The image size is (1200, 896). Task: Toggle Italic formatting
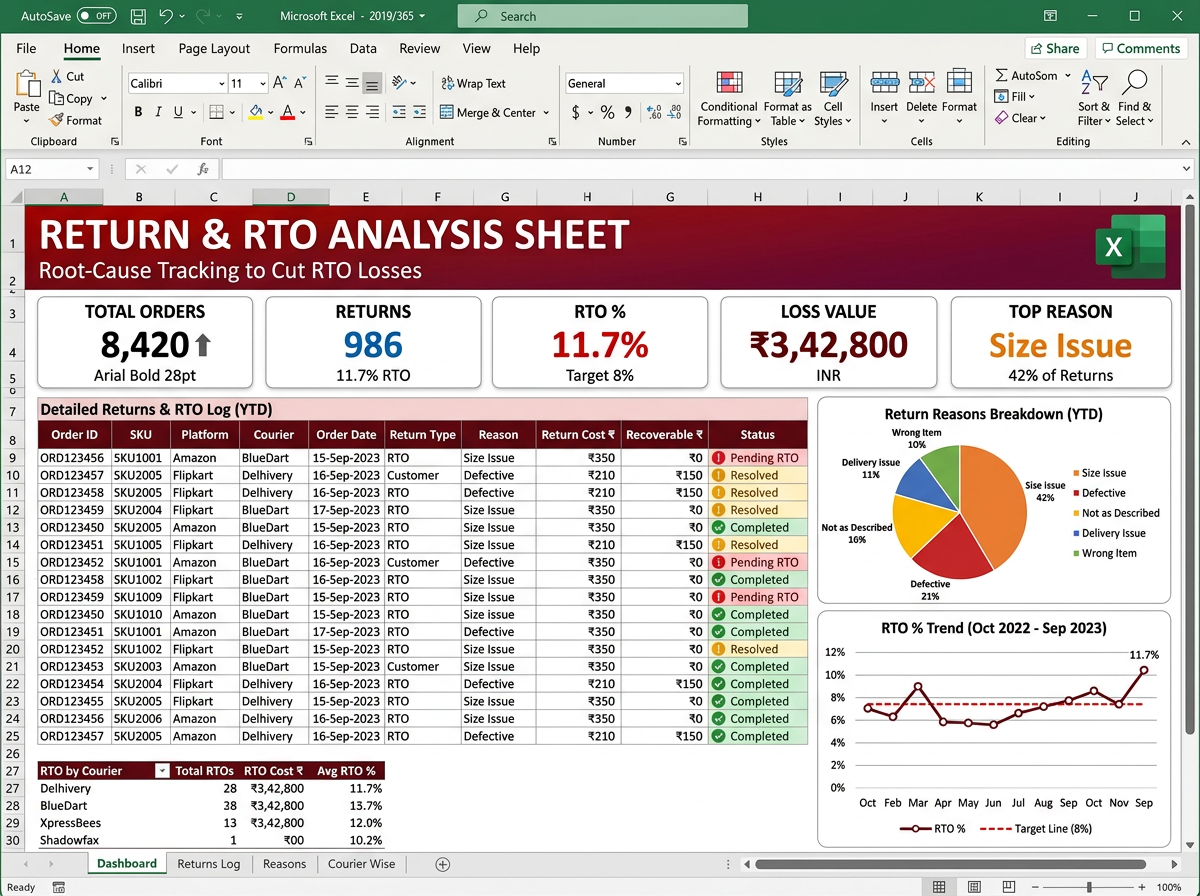click(x=157, y=112)
